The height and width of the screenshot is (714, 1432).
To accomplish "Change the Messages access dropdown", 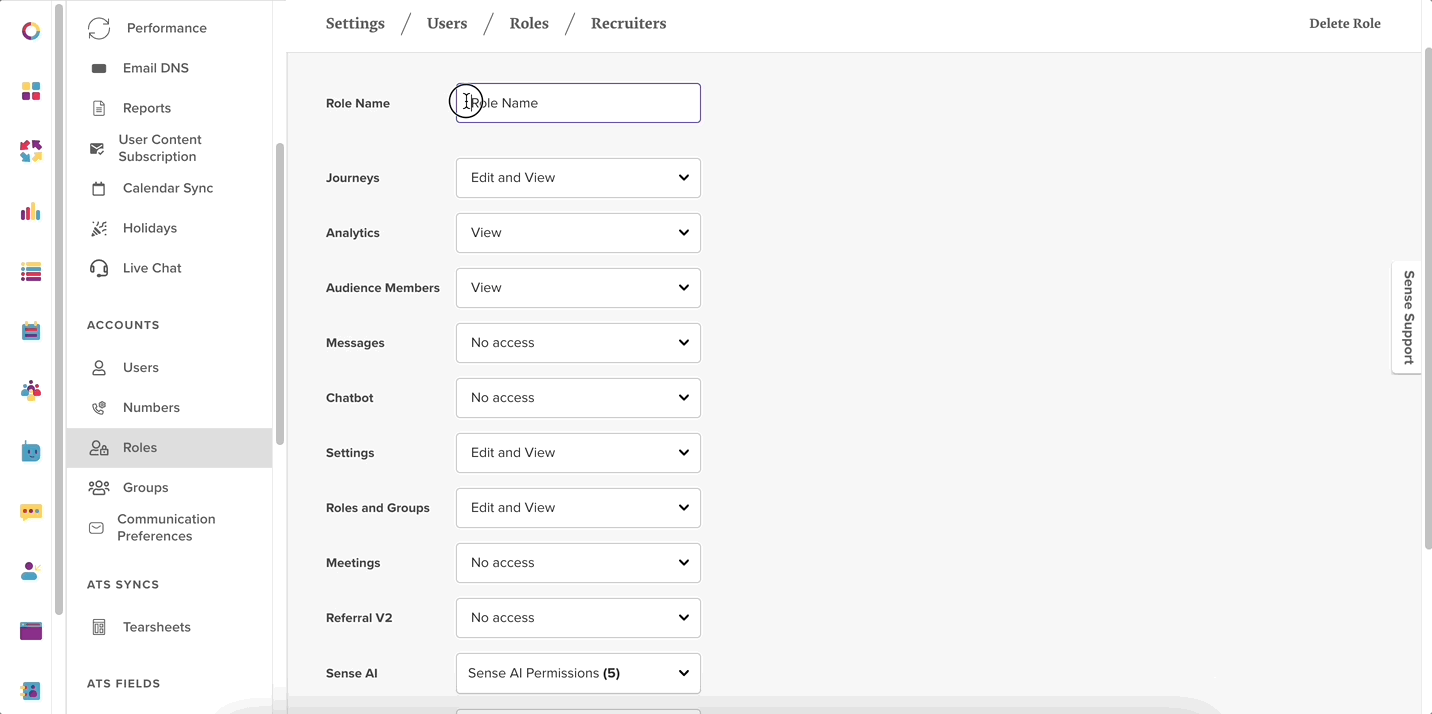I will [x=578, y=343].
